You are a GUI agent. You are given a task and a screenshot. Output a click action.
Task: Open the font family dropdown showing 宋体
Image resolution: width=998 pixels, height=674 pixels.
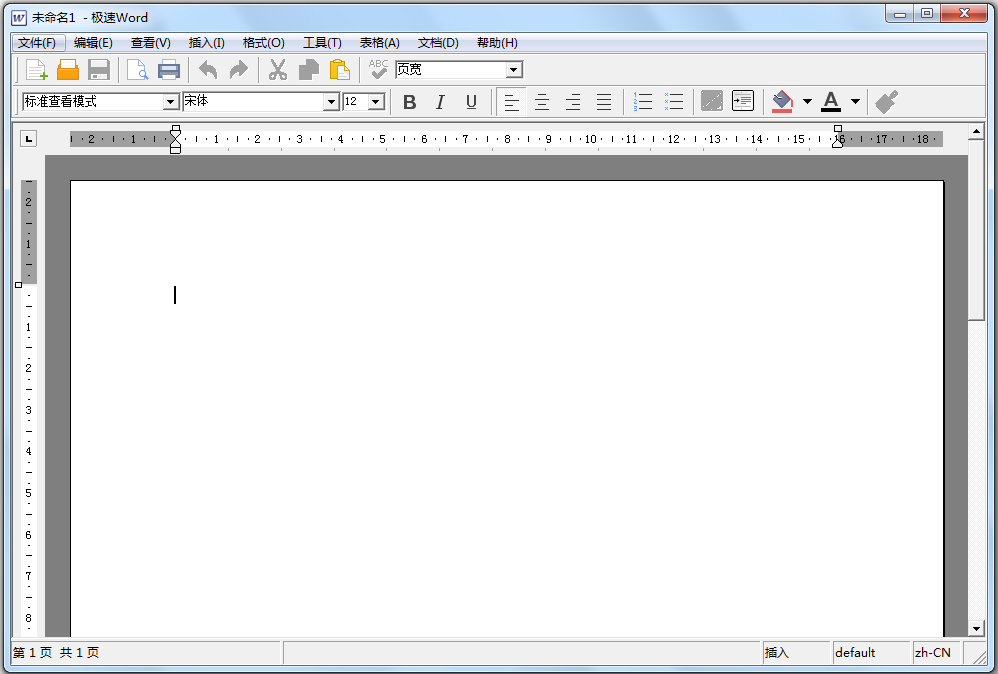331,101
